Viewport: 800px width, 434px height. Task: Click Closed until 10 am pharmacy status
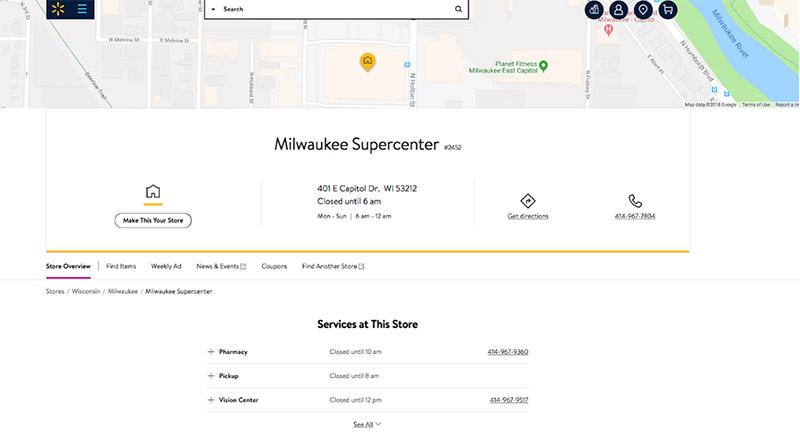[355, 352]
